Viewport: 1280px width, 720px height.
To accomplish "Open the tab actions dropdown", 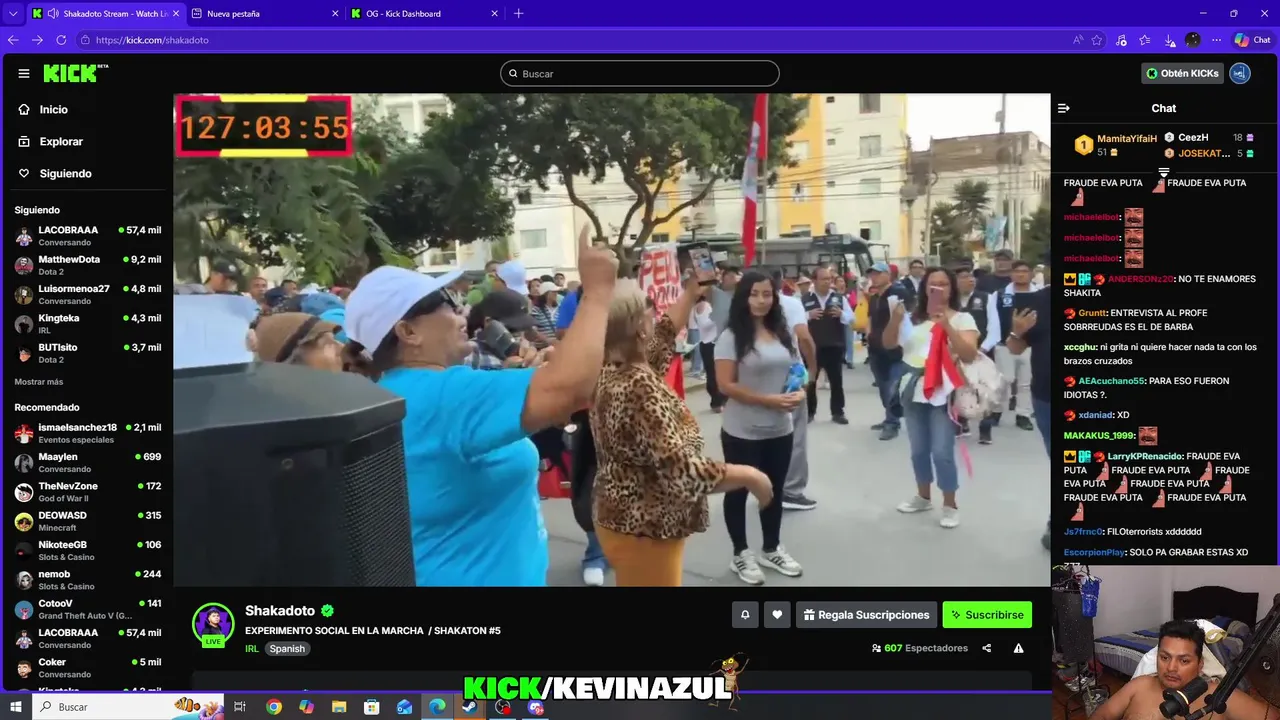I will click(13, 13).
